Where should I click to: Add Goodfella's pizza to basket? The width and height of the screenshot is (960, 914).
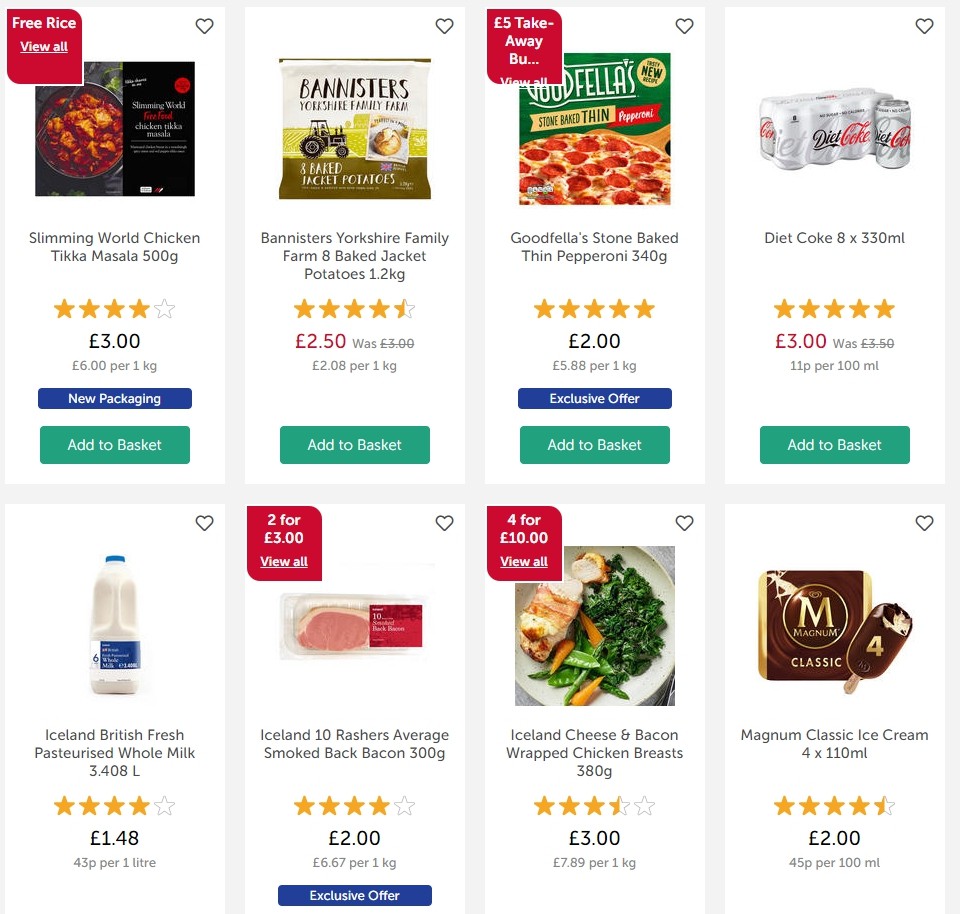click(x=594, y=445)
